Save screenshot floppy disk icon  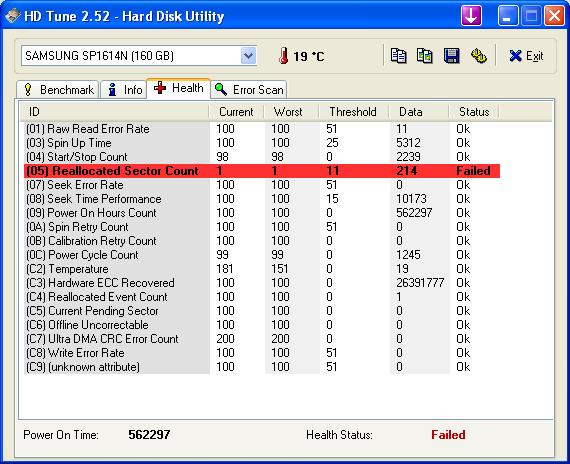(451, 56)
